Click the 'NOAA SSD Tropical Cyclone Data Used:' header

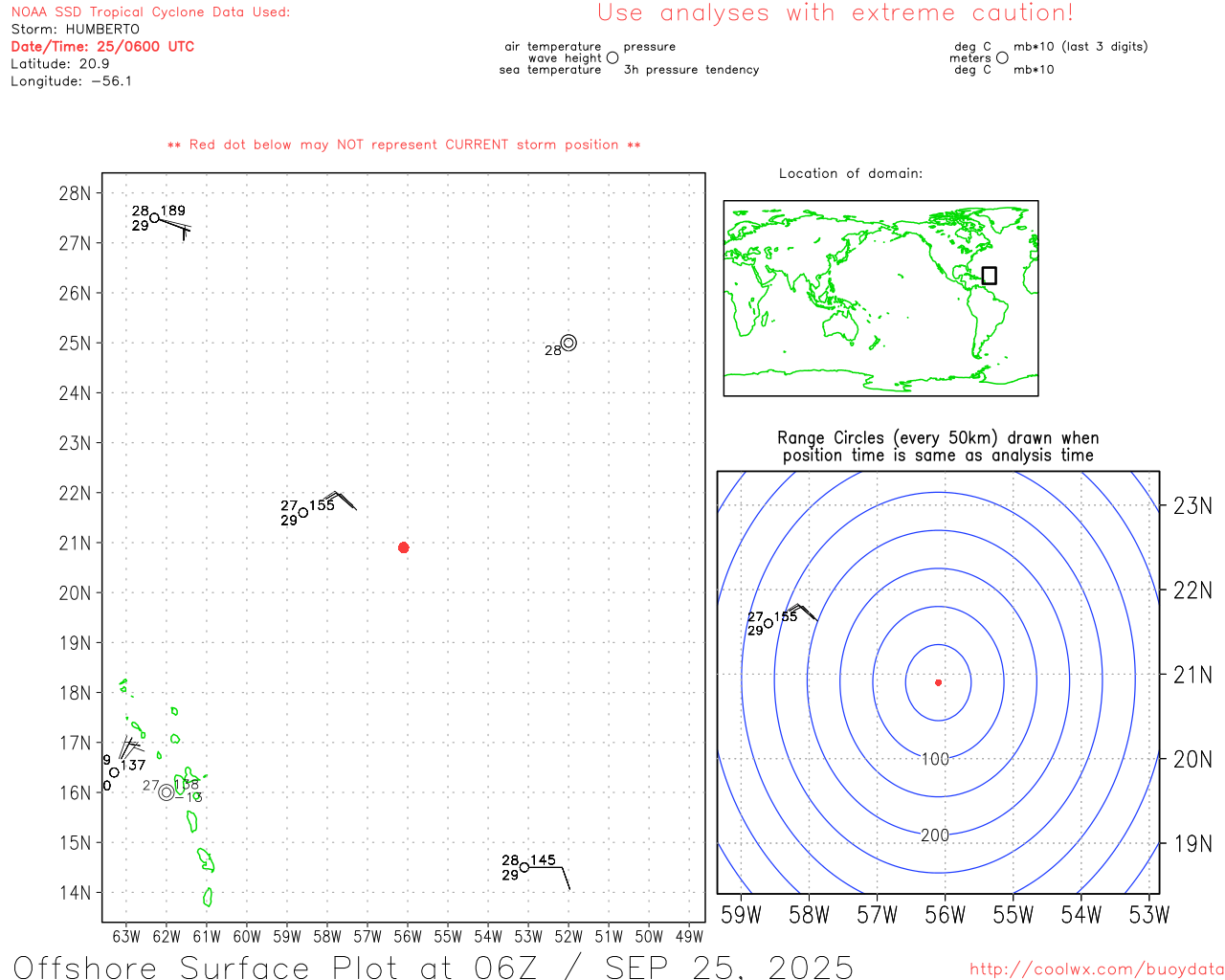[150, 11]
